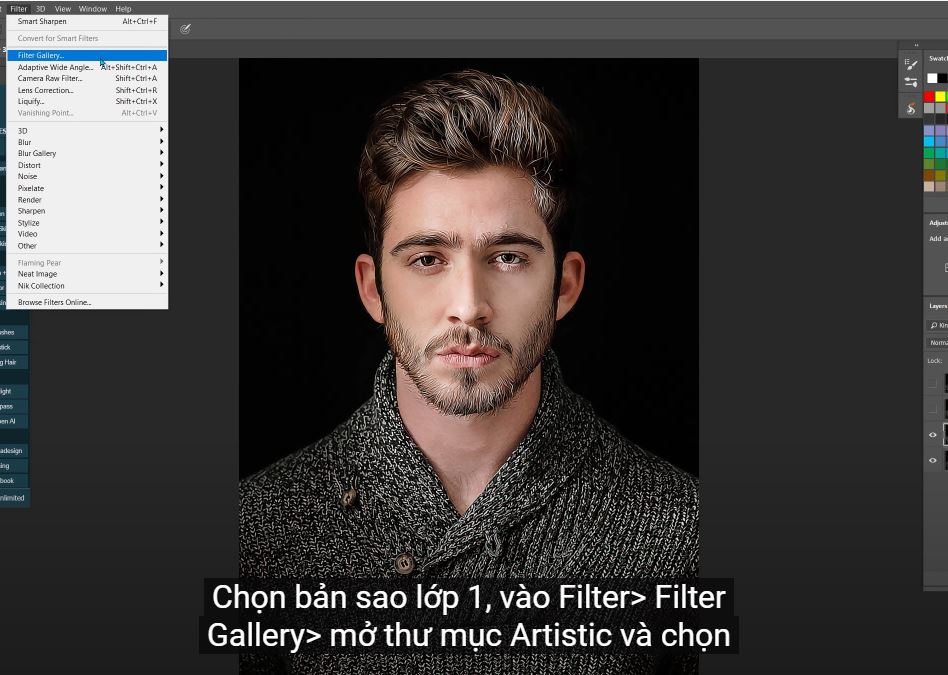The height and width of the screenshot is (675, 948).
Task: Click Browse Filters Online
Action: coord(87,302)
